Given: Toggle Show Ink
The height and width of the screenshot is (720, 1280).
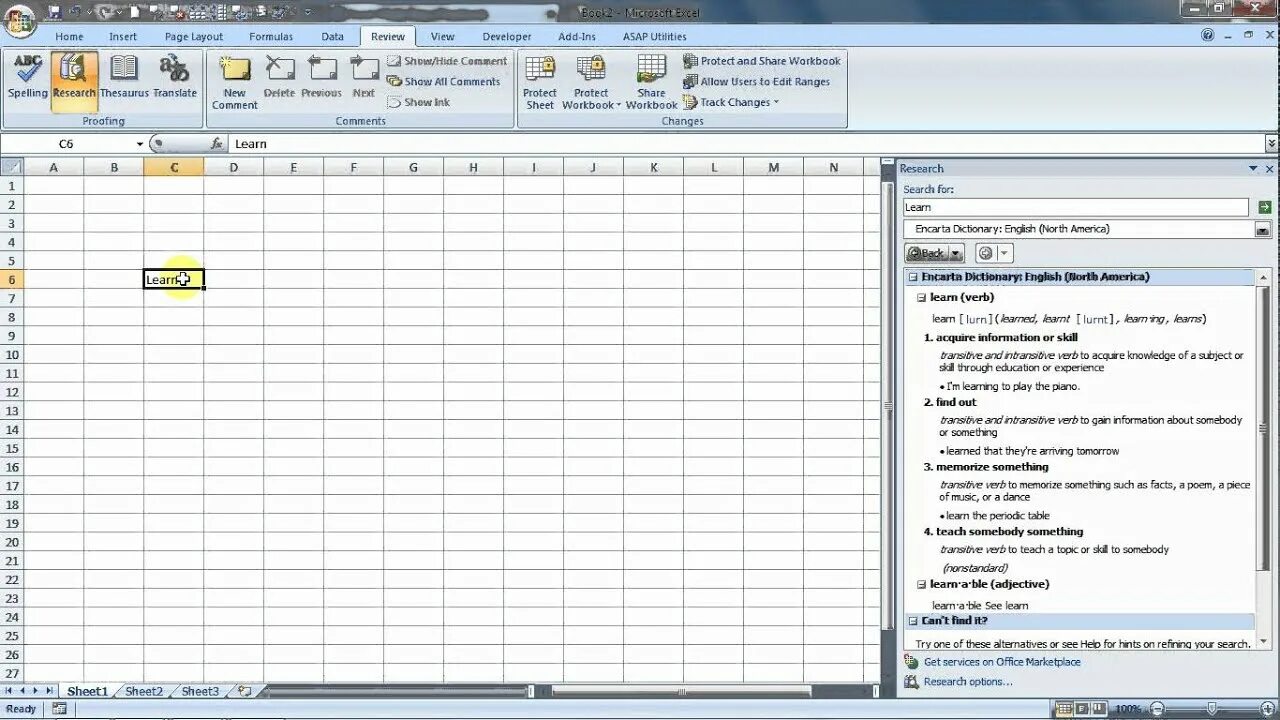Looking at the screenshot, I should pyautogui.click(x=418, y=102).
